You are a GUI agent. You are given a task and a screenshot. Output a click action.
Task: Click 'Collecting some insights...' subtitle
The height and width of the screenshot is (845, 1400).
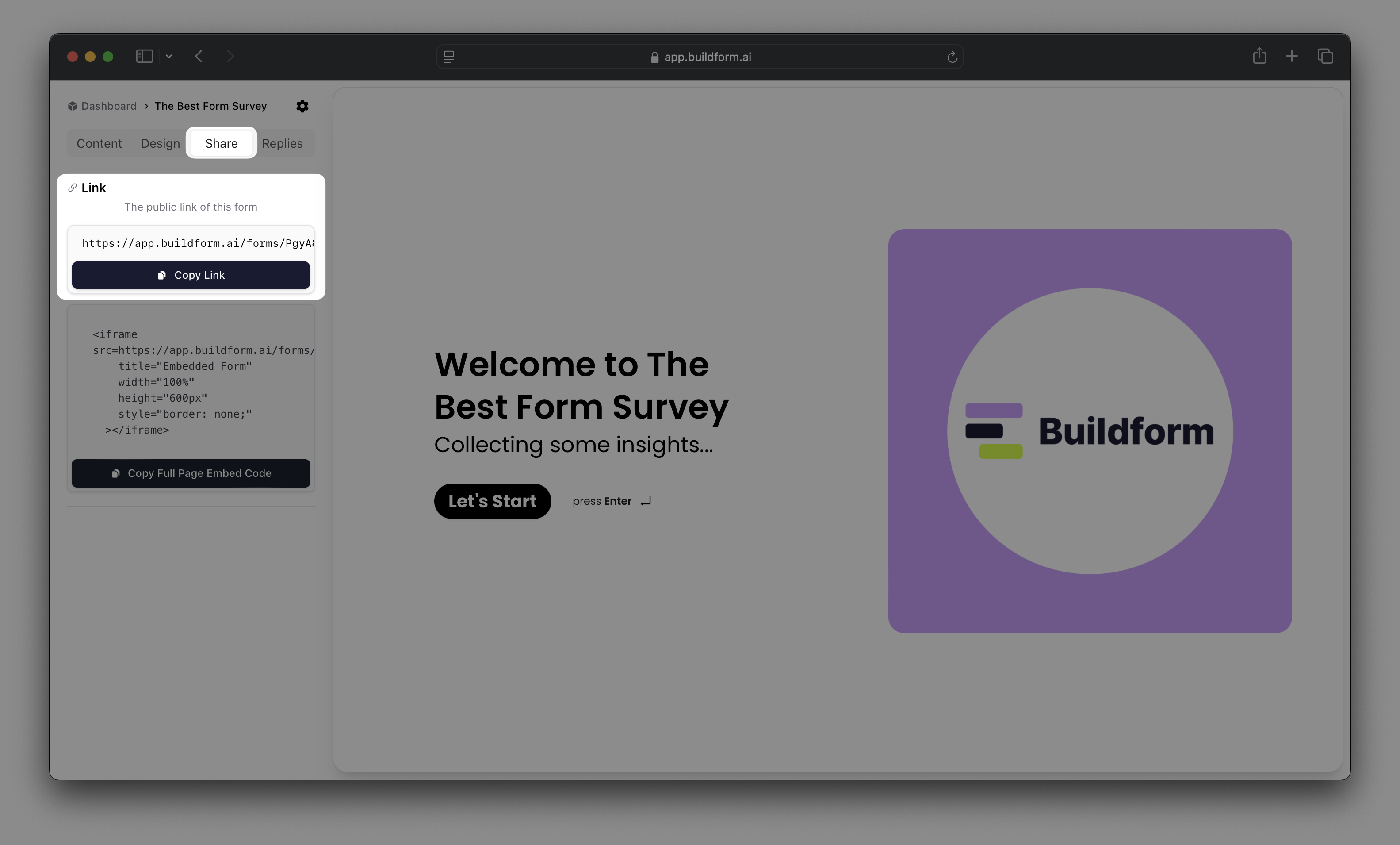[x=573, y=445]
